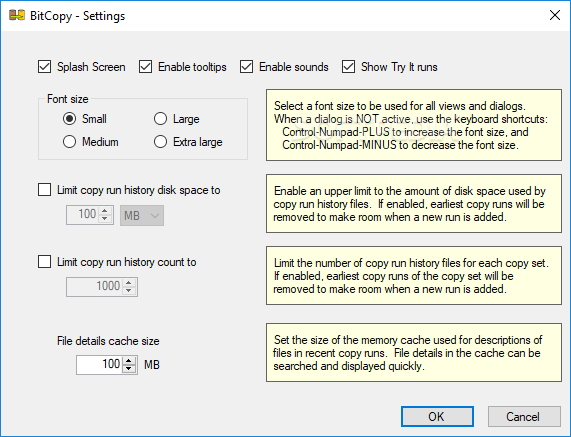Image resolution: width=571 pixels, height=437 pixels.
Task: Uncheck the Splash Screen checkbox
Action: click(x=44, y=67)
